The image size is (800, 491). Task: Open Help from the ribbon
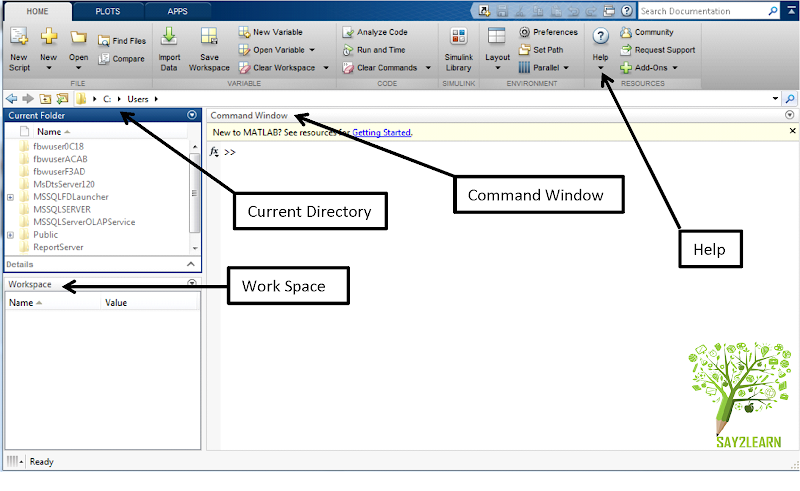pyautogui.click(x=601, y=49)
